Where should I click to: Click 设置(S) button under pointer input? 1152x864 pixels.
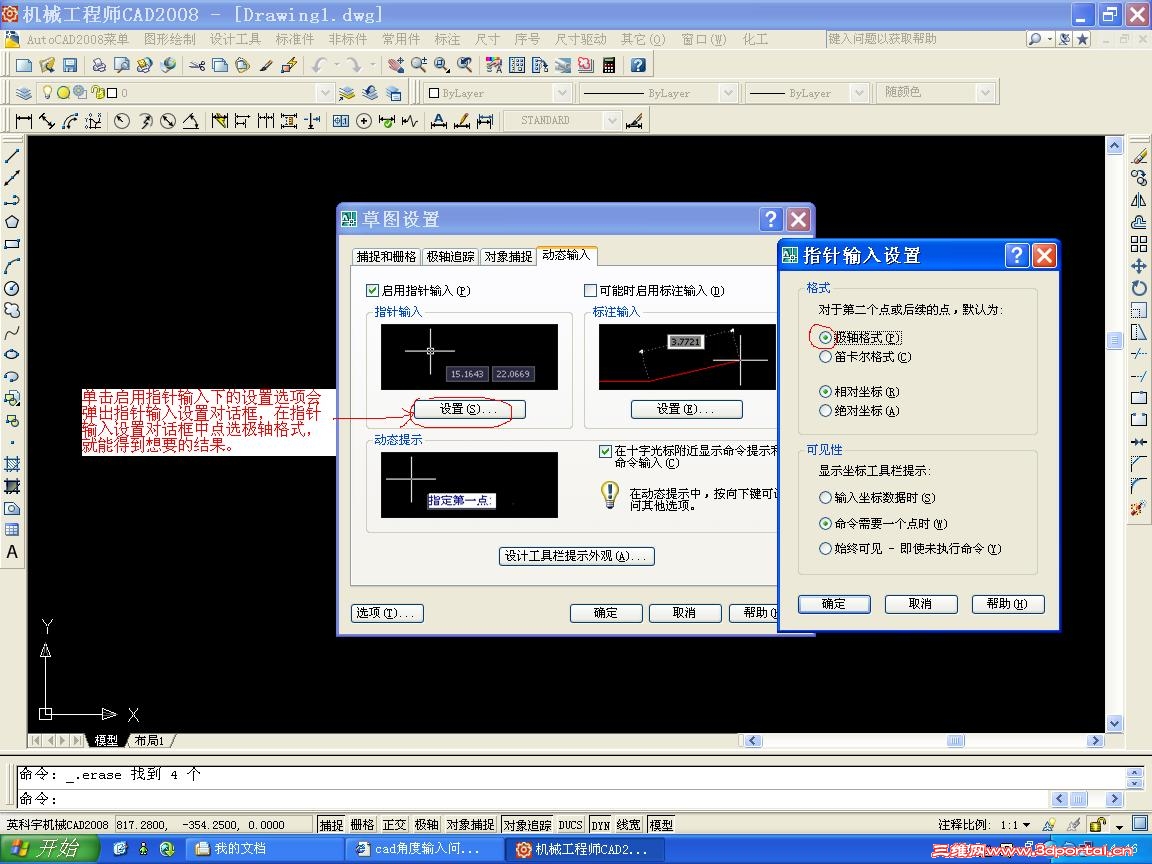point(469,409)
